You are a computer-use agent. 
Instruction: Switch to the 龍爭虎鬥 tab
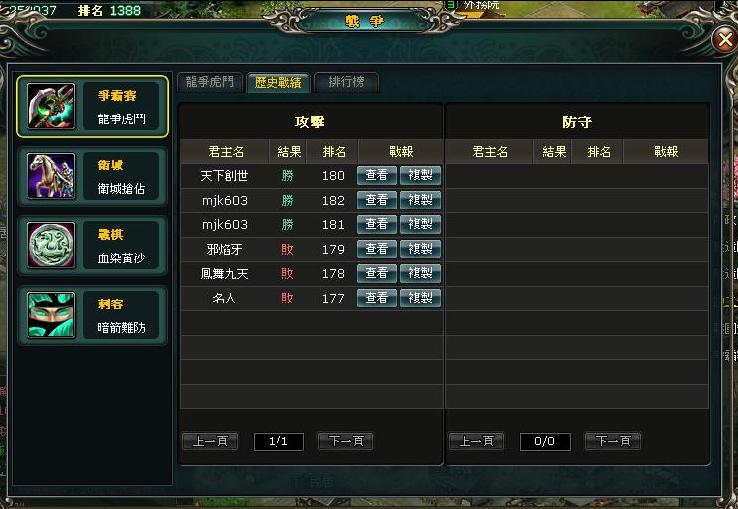click(210, 82)
